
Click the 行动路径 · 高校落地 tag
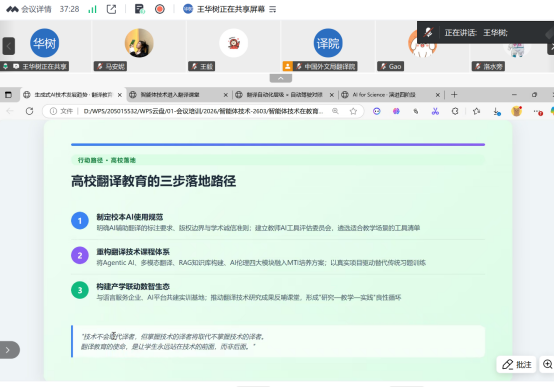tap(107, 160)
